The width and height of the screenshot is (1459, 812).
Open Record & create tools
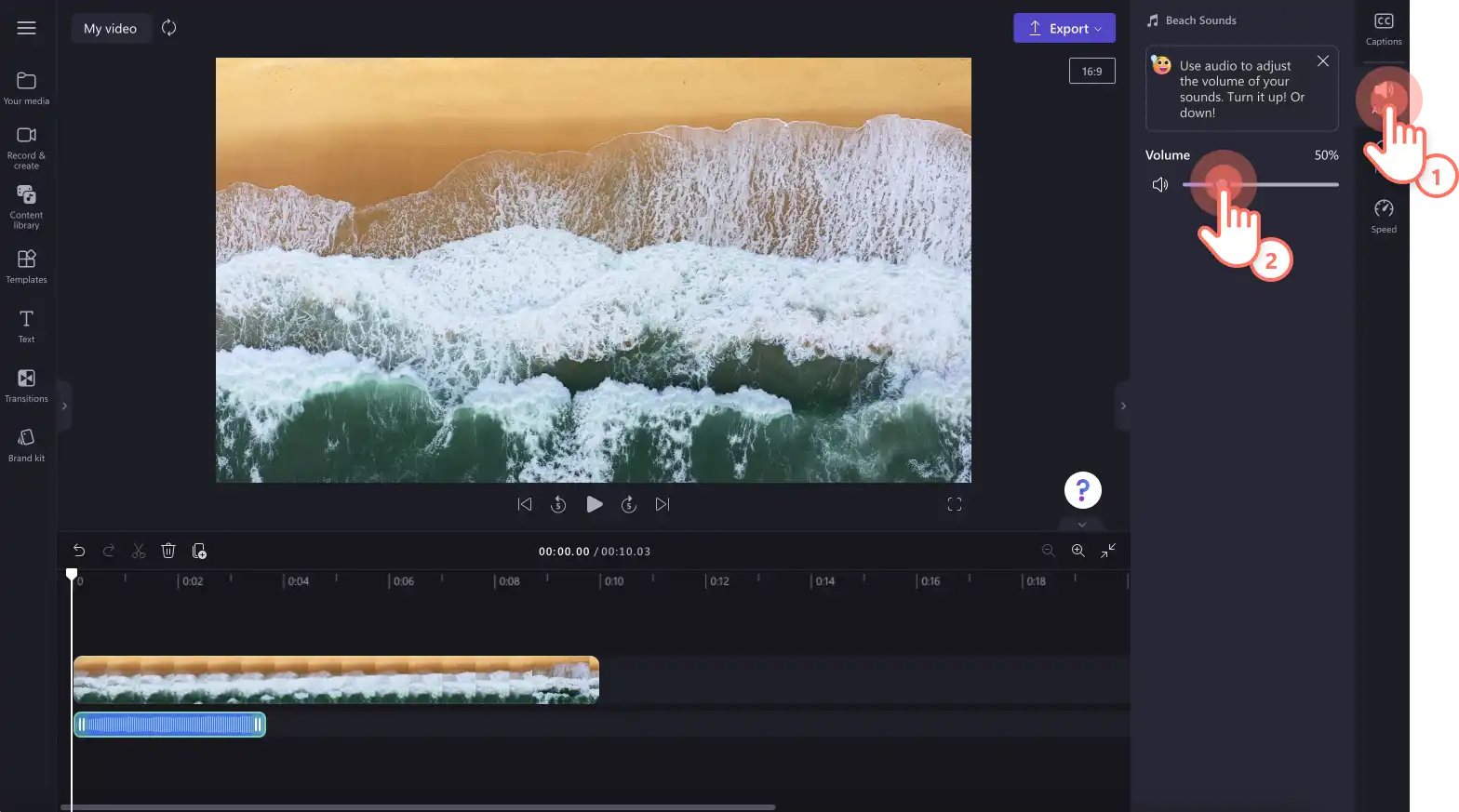click(26, 148)
